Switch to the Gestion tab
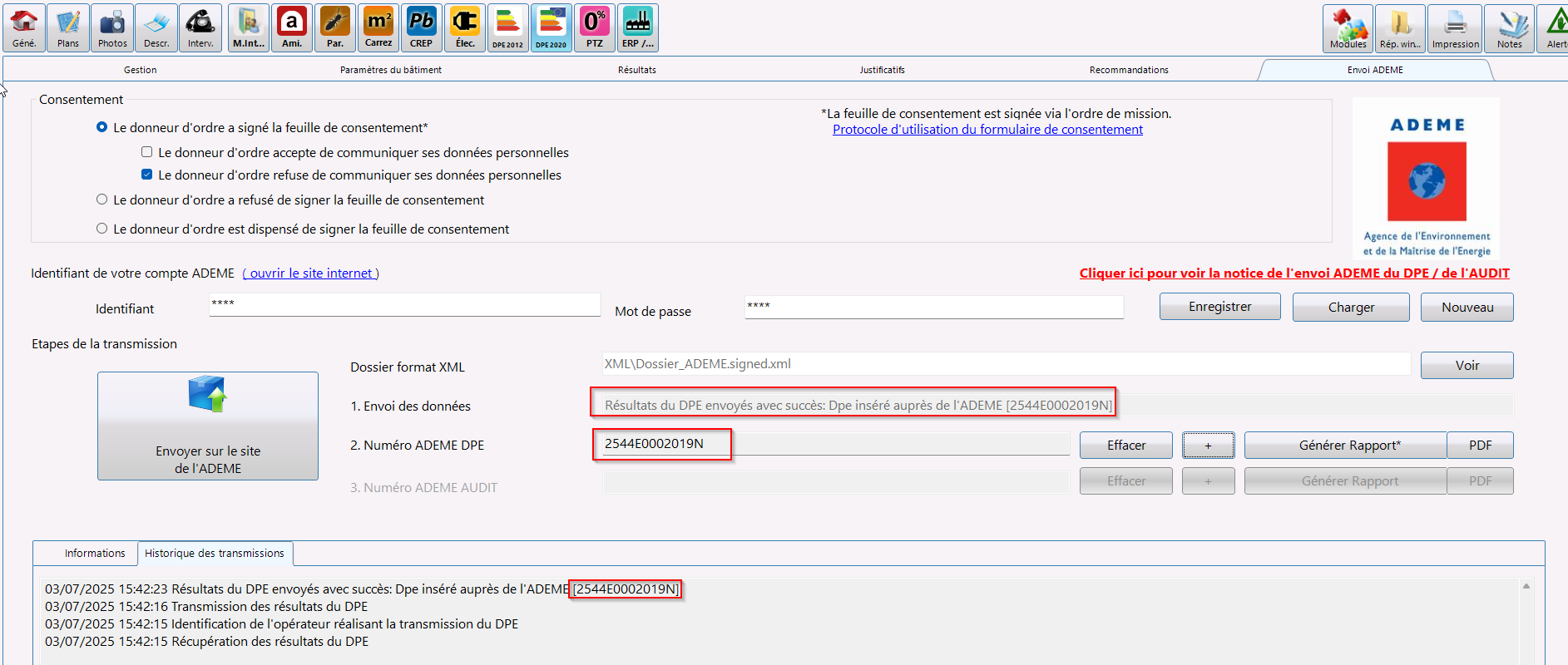 (141, 70)
